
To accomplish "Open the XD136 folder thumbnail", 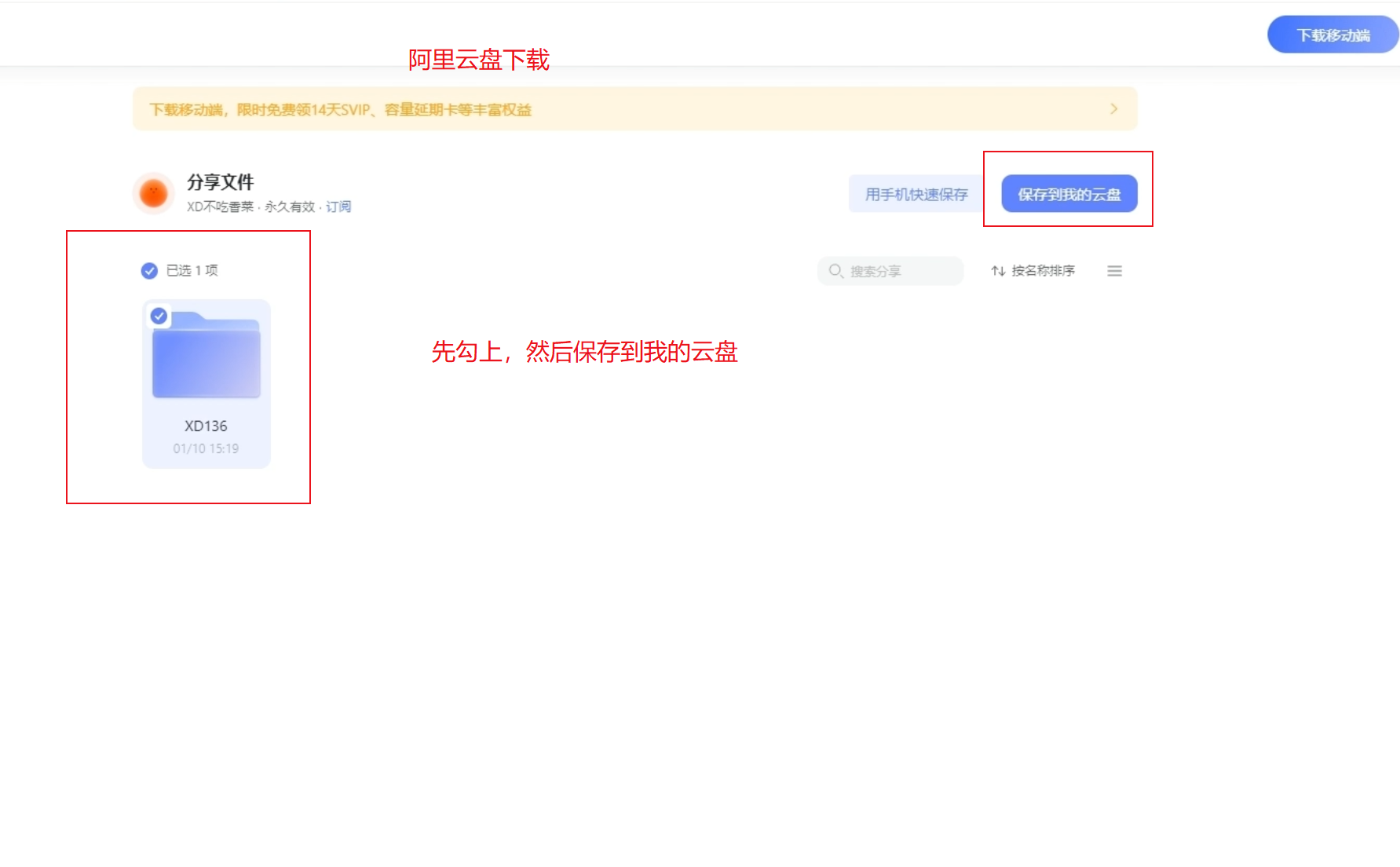I will (x=207, y=356).
